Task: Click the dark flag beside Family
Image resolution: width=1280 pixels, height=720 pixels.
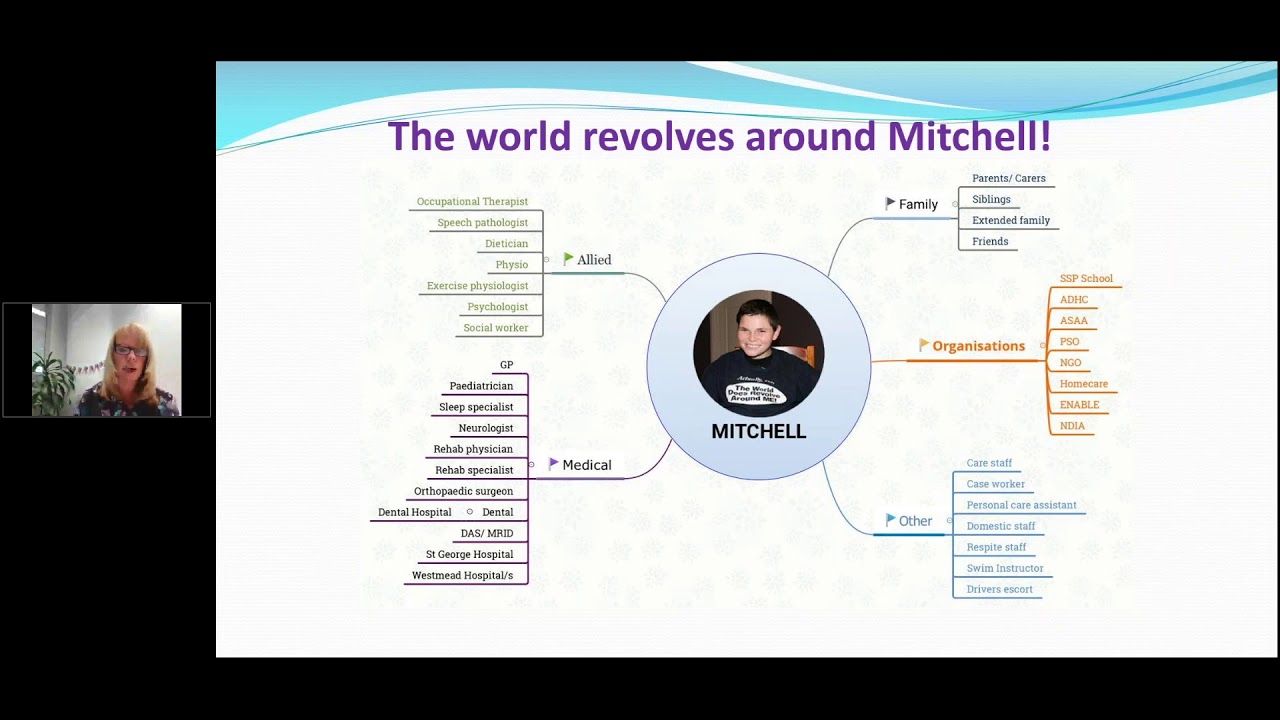Action: [890, 204]
